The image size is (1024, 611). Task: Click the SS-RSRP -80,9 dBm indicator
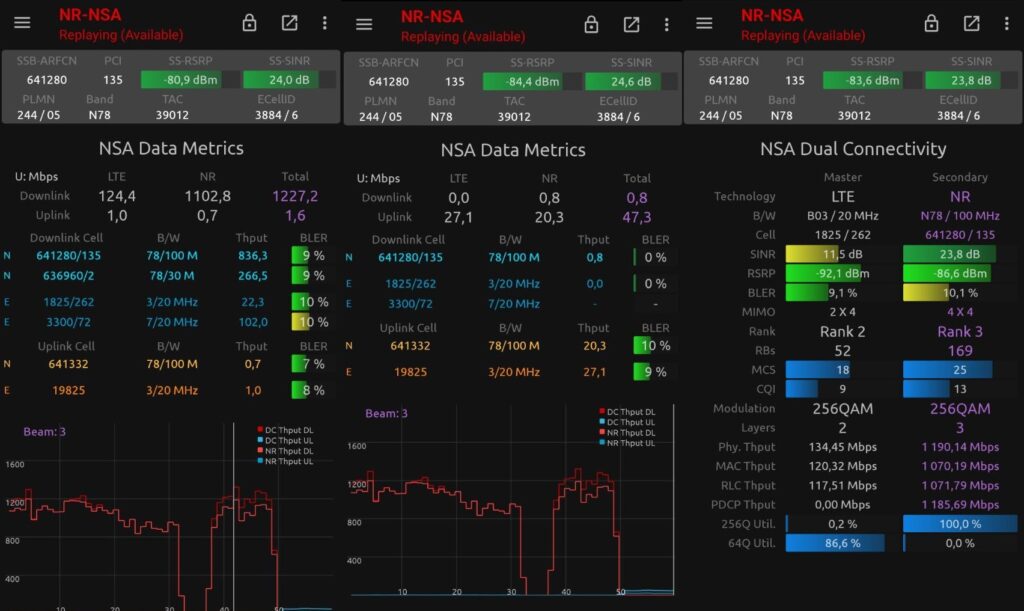pos(180,80)
